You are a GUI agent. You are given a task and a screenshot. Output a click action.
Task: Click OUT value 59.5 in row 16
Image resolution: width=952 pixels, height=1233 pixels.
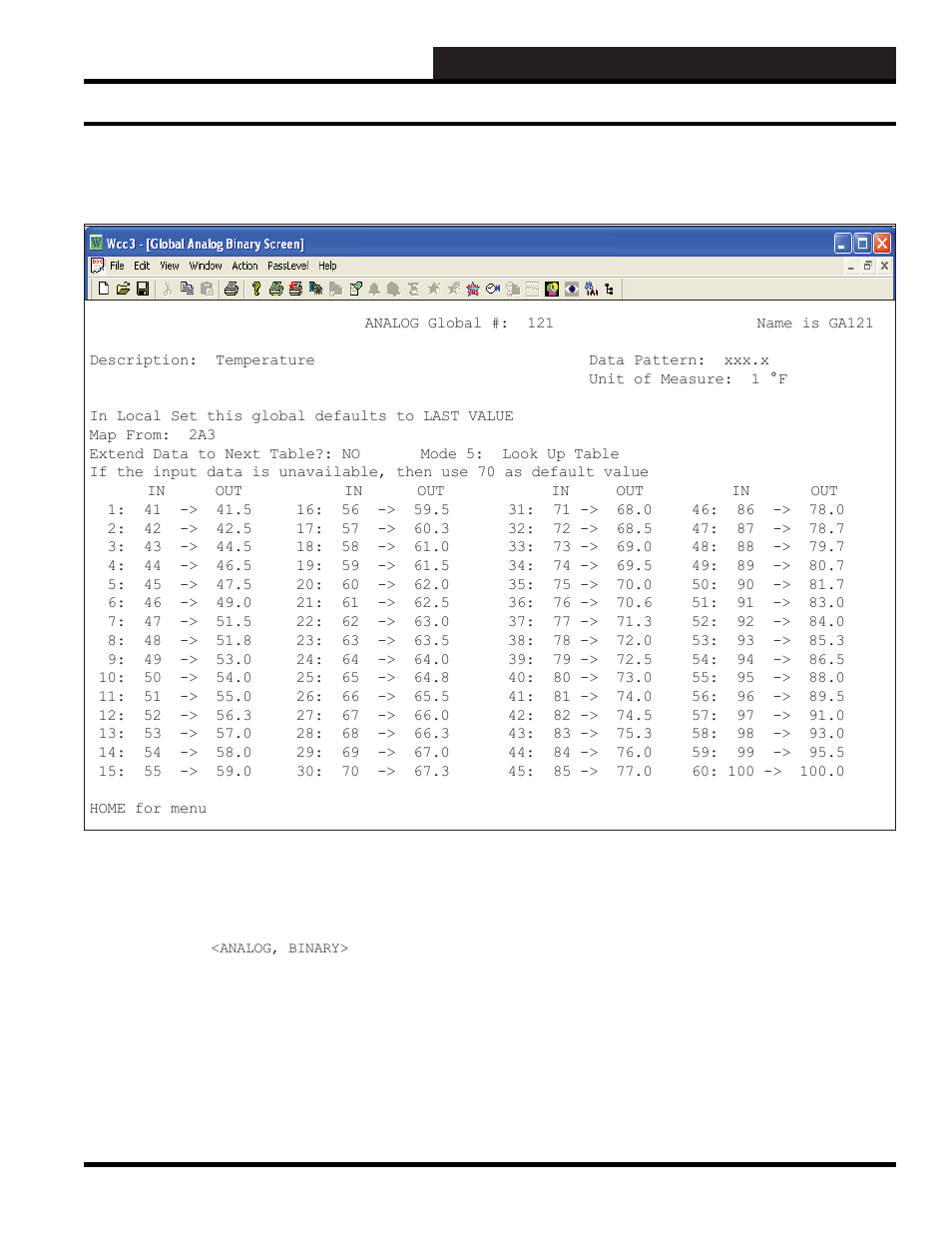(x=431, y=510)
